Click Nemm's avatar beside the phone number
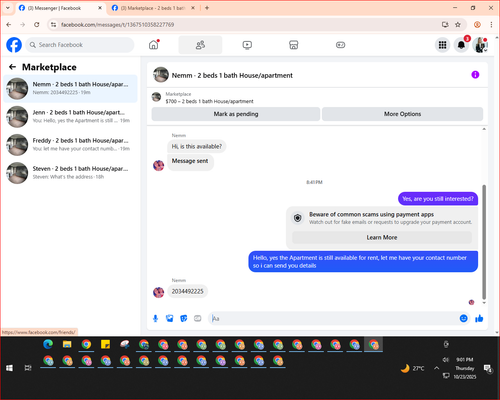Viewport: 500px width, 400px height. pyautogui.click(x=158, y=292)
